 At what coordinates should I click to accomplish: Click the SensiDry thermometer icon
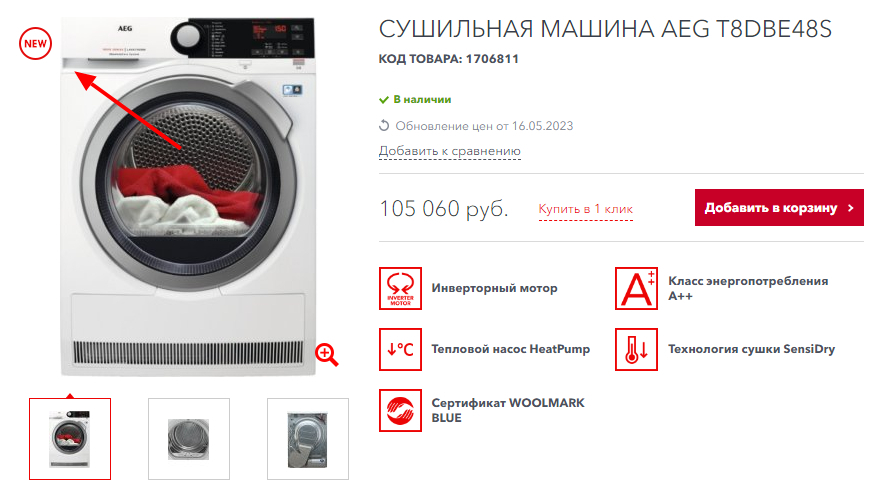(x=636, y=349)
